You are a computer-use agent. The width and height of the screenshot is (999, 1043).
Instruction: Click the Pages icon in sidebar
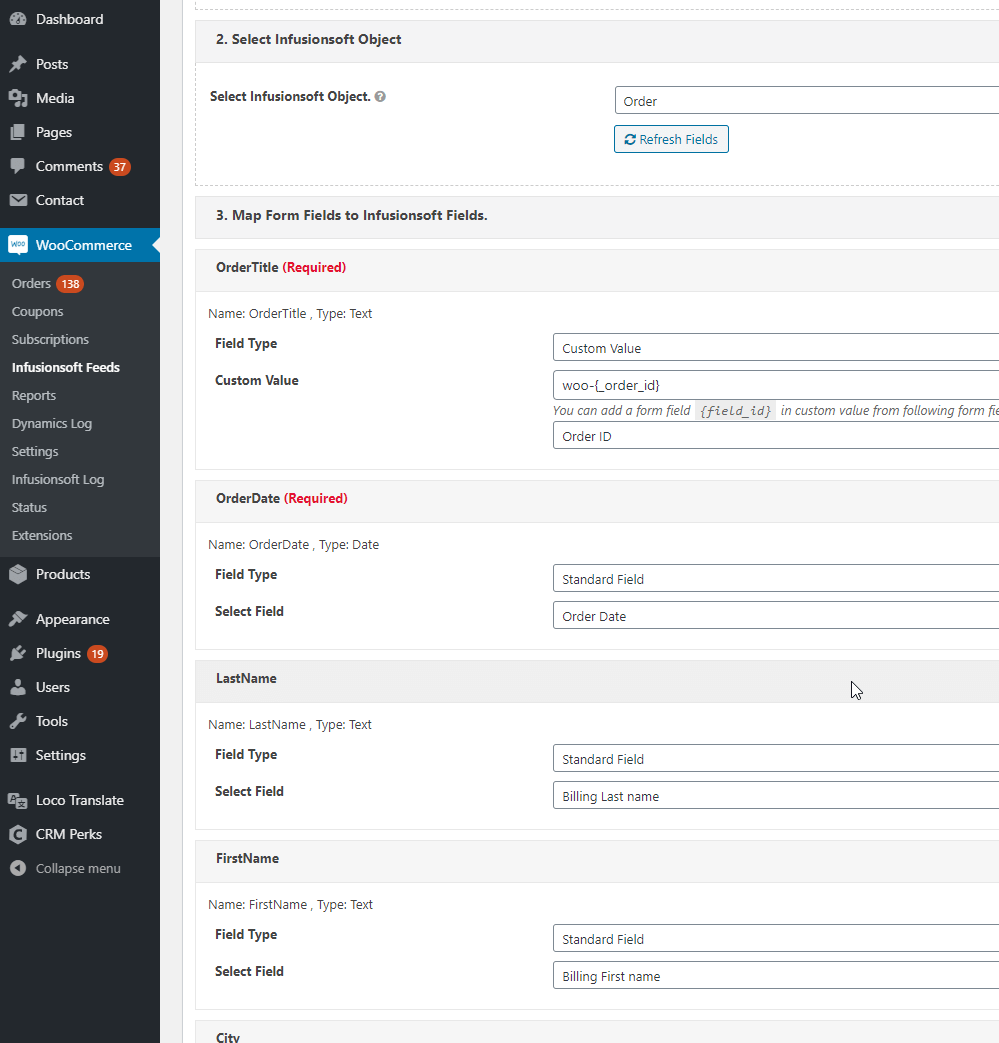click(18, 132)
